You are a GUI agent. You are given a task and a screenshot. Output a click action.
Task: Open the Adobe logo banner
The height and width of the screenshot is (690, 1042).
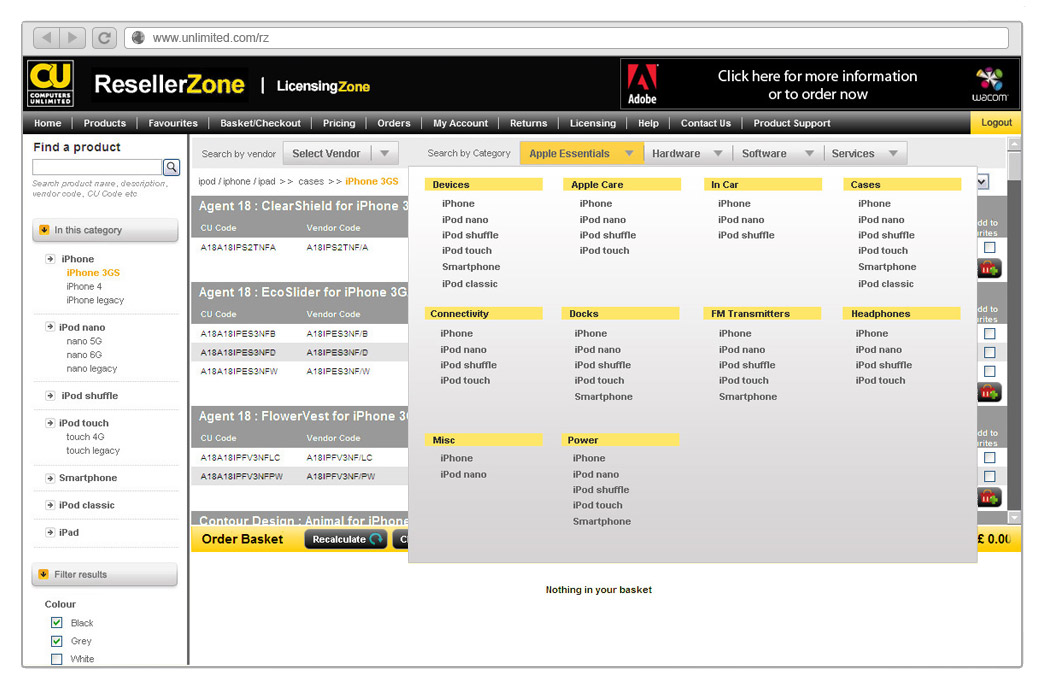point(642,84)
